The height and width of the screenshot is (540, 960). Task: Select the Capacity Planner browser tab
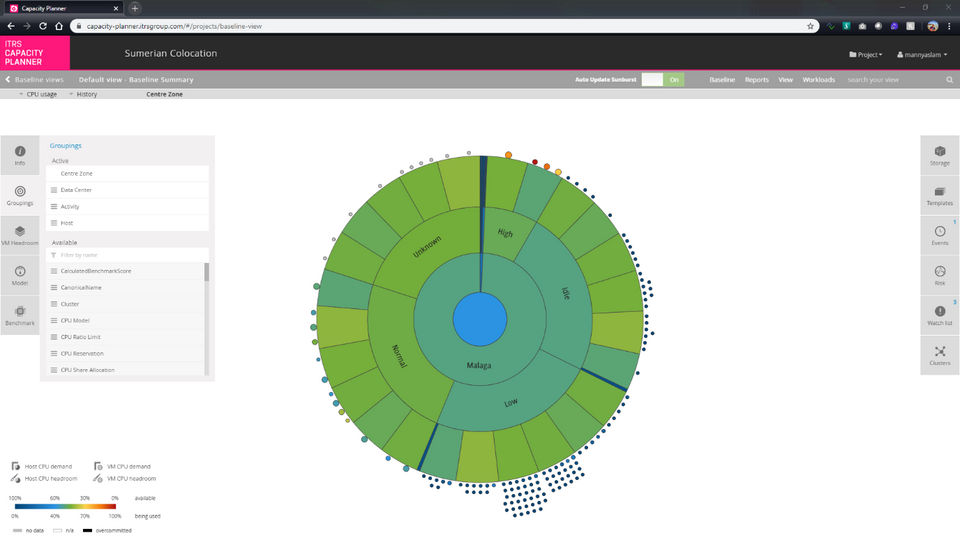click(63, 9)
